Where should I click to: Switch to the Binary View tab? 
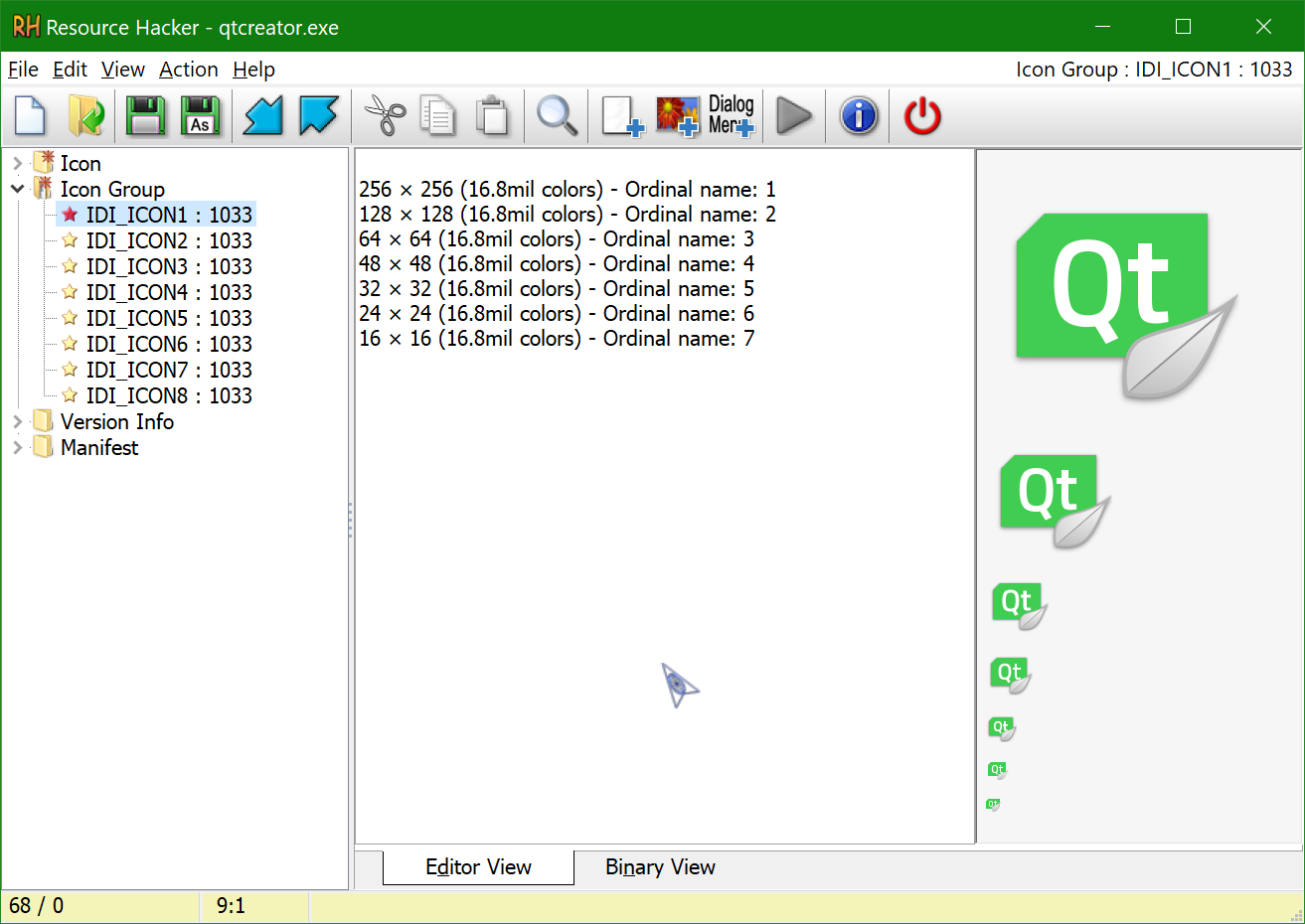(x=660, y=867)
